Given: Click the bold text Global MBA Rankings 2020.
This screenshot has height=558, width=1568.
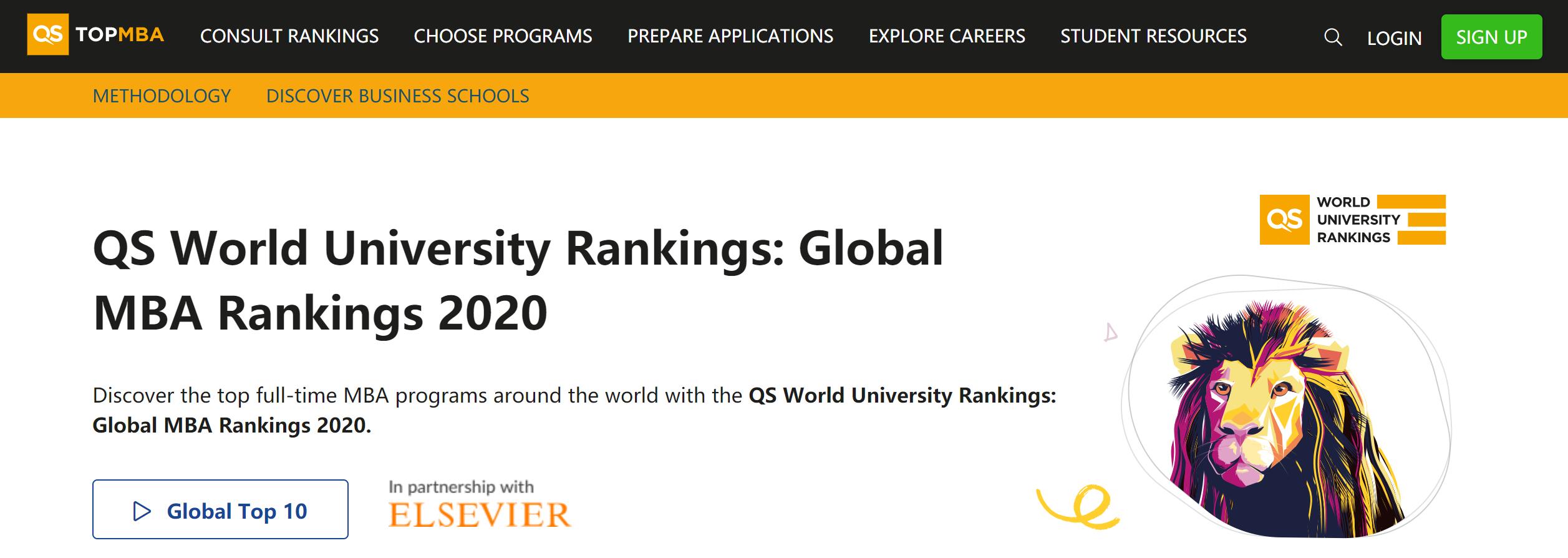Looking at the screenshot, I should (231, 425).
